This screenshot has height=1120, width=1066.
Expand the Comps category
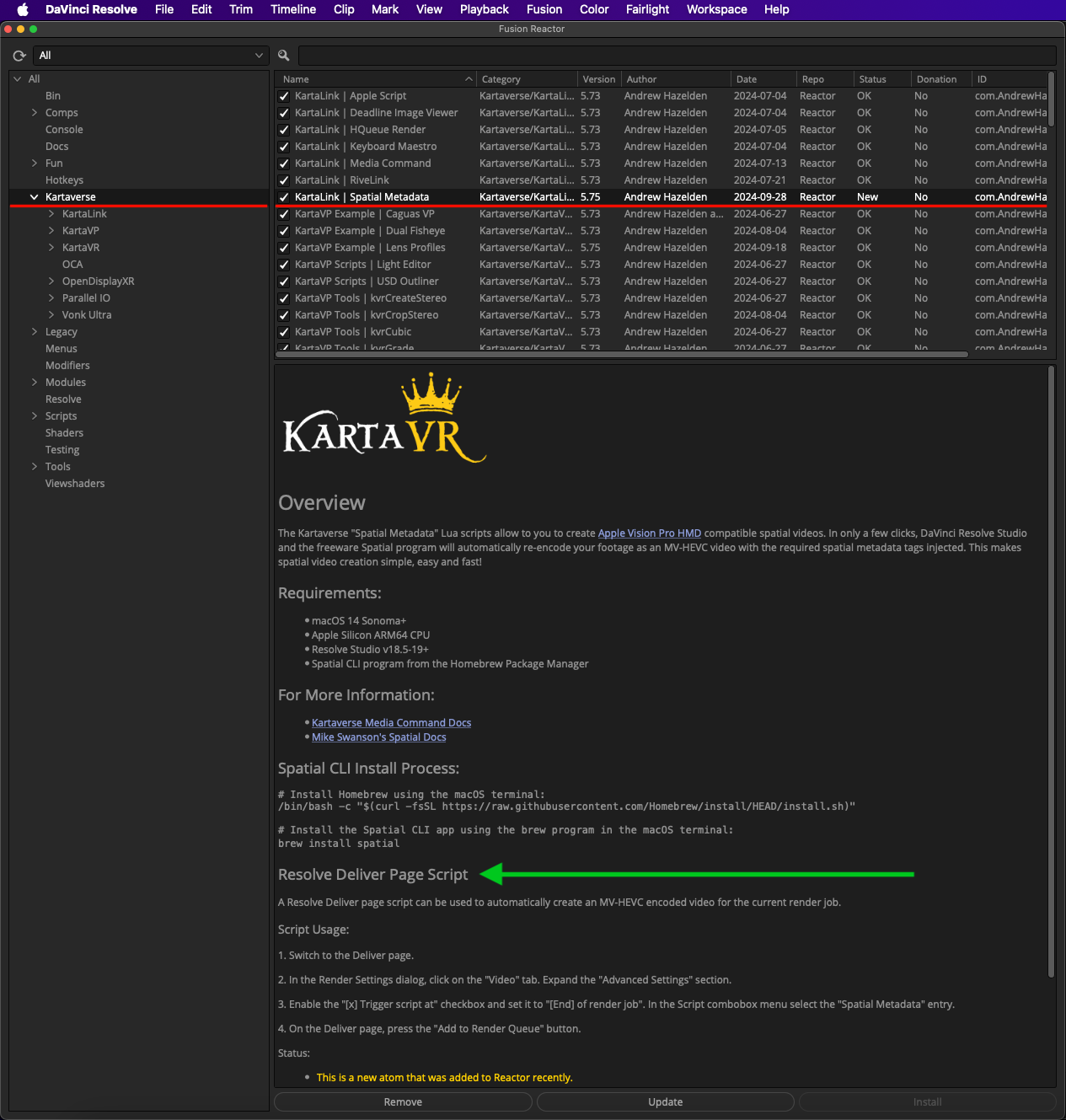click(35, 113)
